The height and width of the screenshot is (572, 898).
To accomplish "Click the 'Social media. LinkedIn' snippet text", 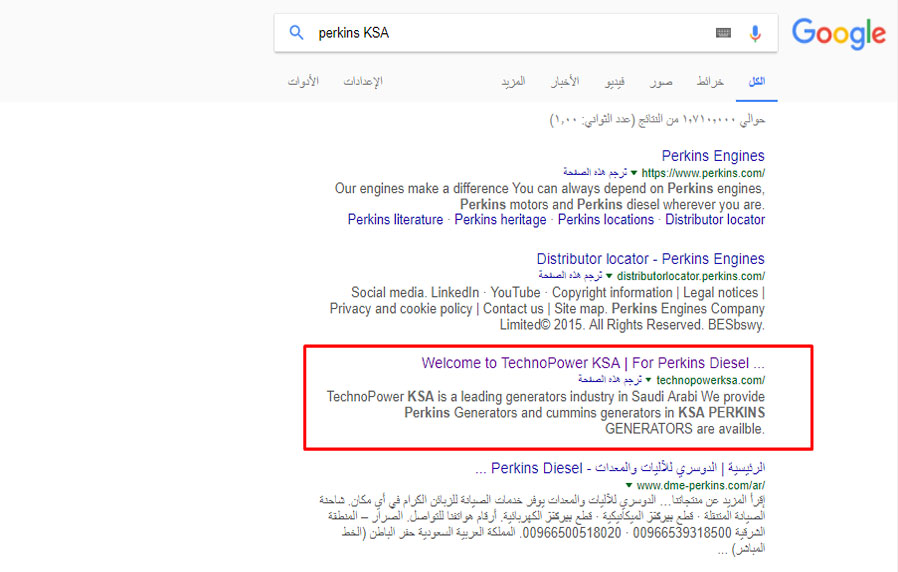I will coord(547,309).
